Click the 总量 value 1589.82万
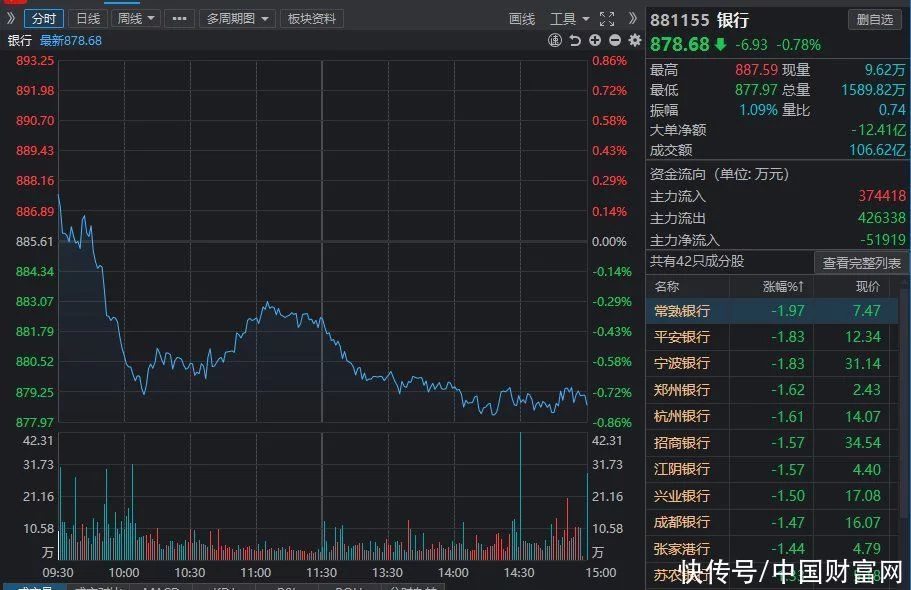Screen dimensions: 911x590 tap(873, 90)
